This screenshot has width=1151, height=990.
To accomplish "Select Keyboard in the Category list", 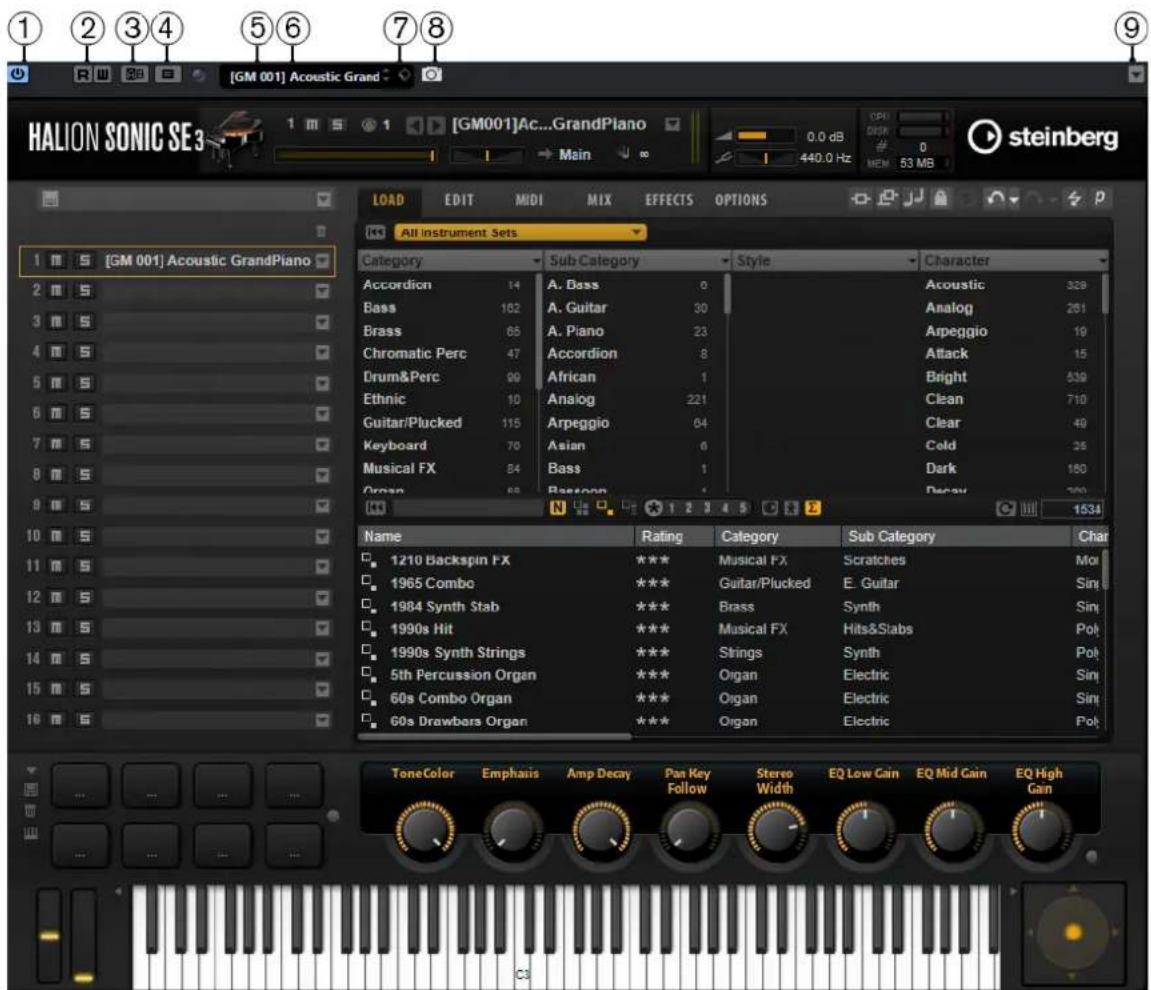I will 394,445.
